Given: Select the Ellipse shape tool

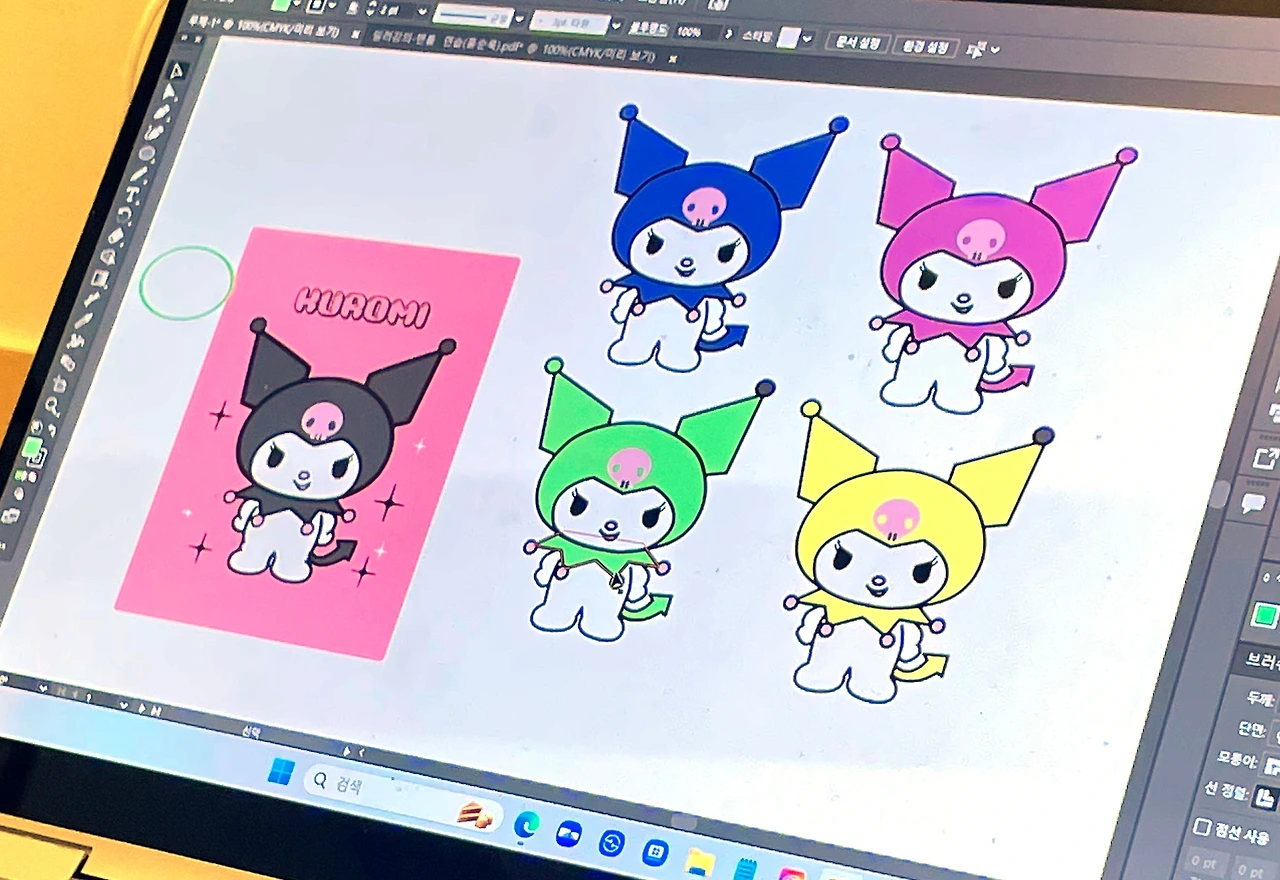Looking at the screenshot, I should (x=147, y=153).
